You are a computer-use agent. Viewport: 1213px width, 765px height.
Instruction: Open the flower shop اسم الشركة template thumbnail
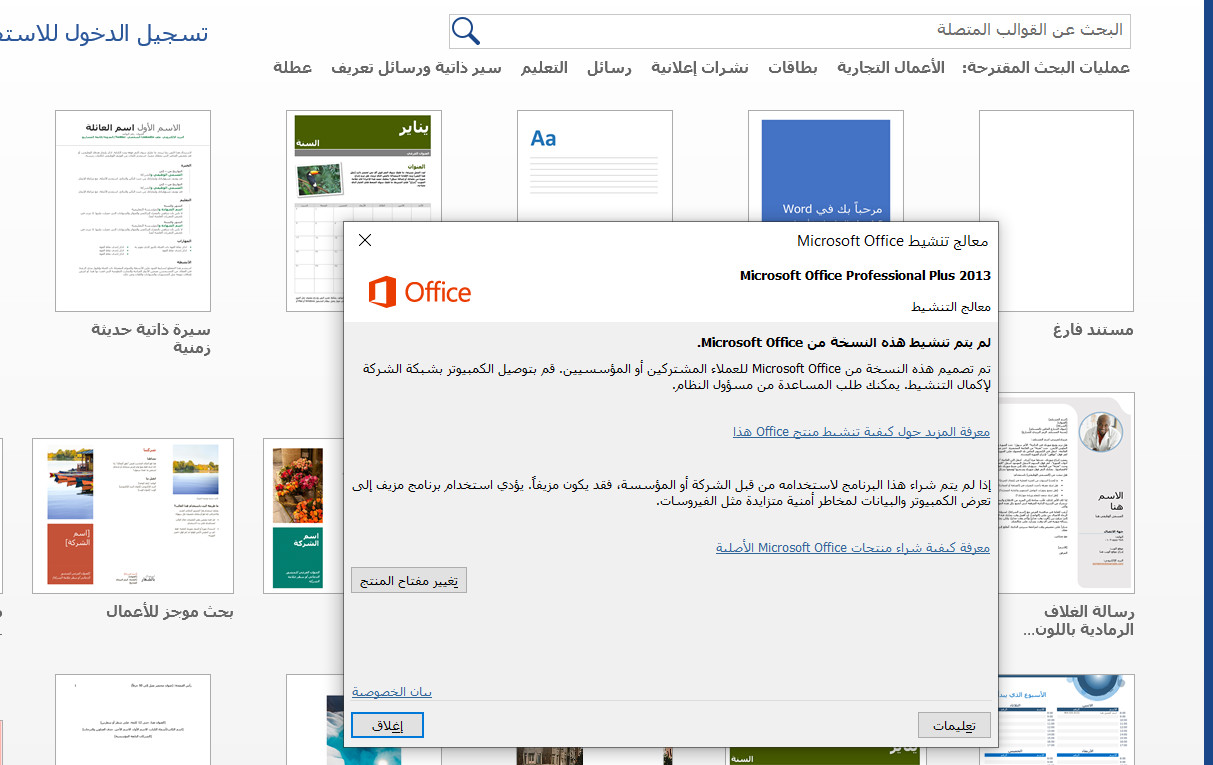click(303, 516)
